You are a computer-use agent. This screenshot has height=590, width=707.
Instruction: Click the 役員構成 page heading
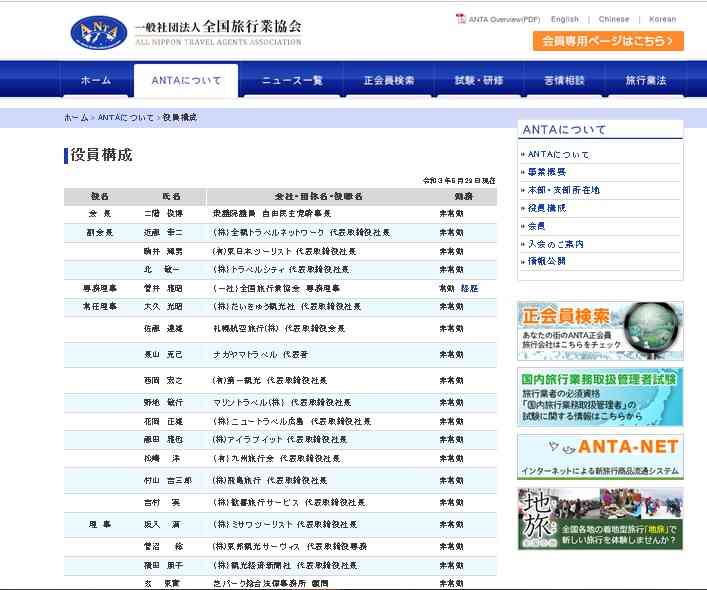point(101,155)
